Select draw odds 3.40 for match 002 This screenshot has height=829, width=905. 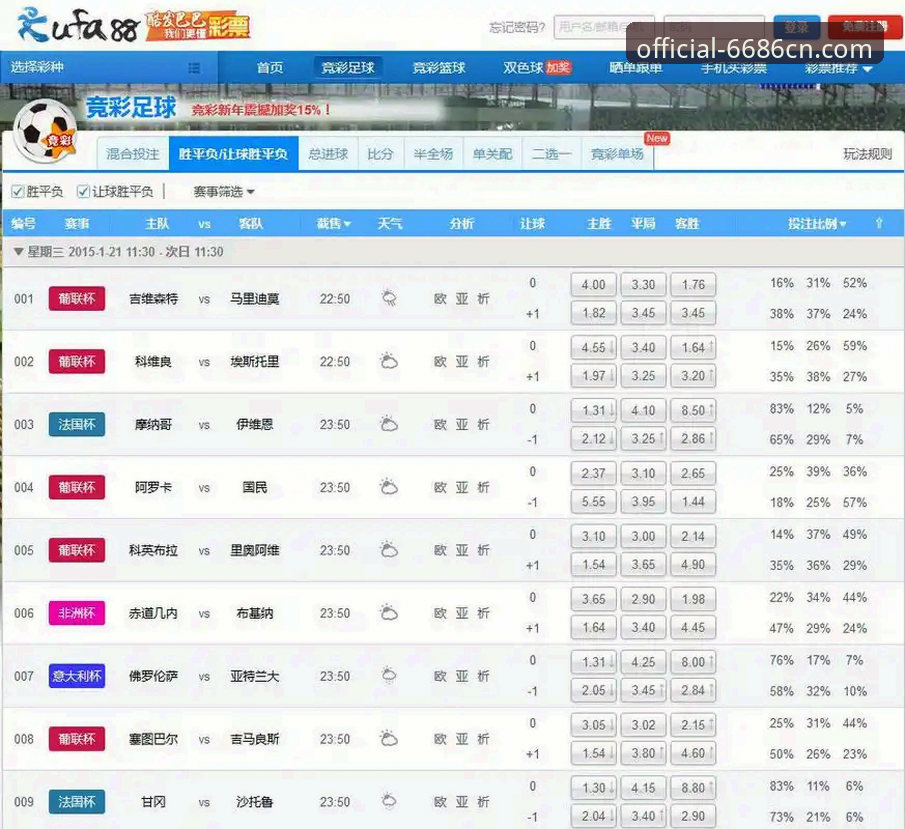(643, 348)
